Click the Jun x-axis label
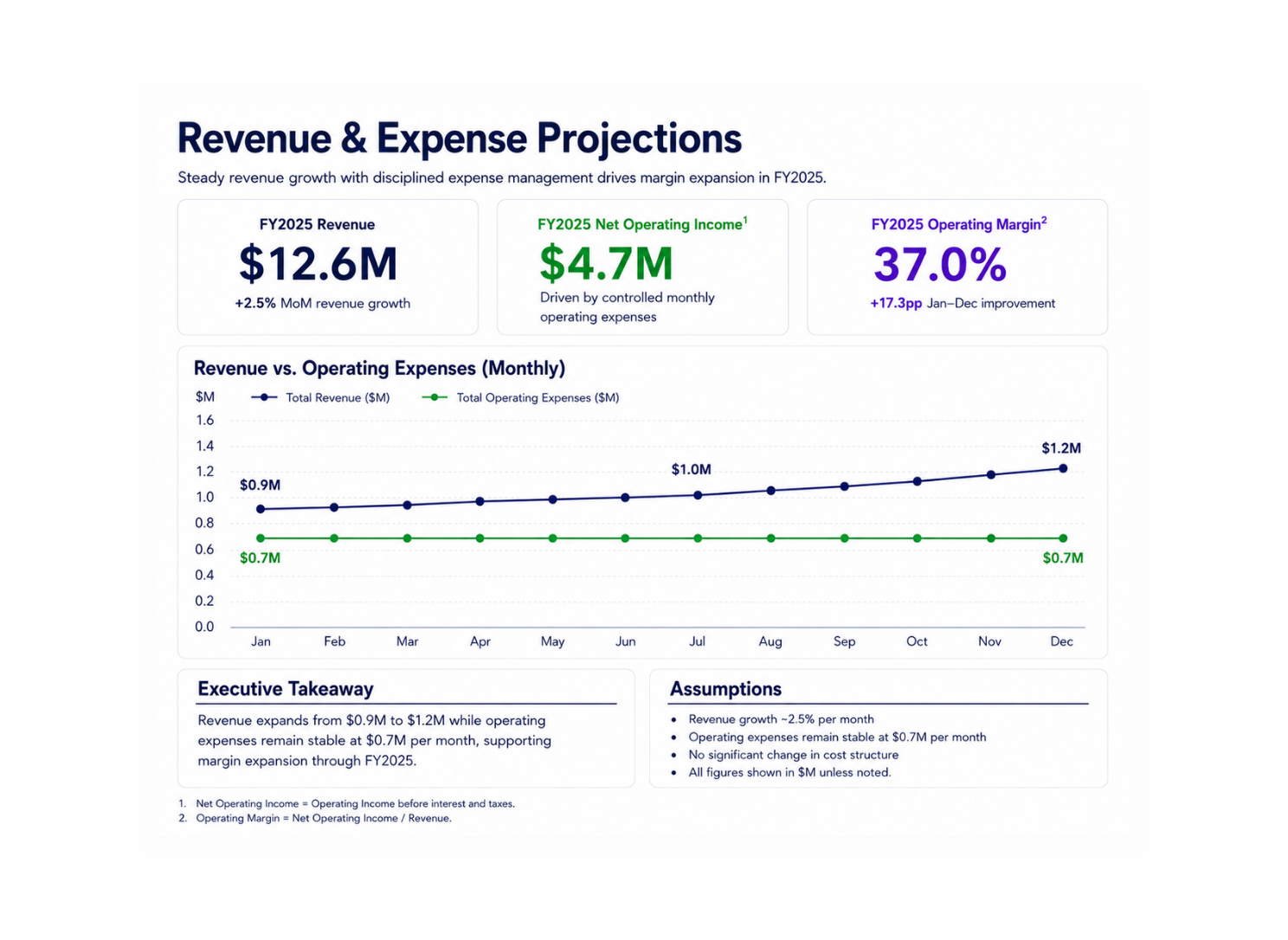Image resolution: width=1288 pixels, height=940 pixels. [x=625, y=641]
